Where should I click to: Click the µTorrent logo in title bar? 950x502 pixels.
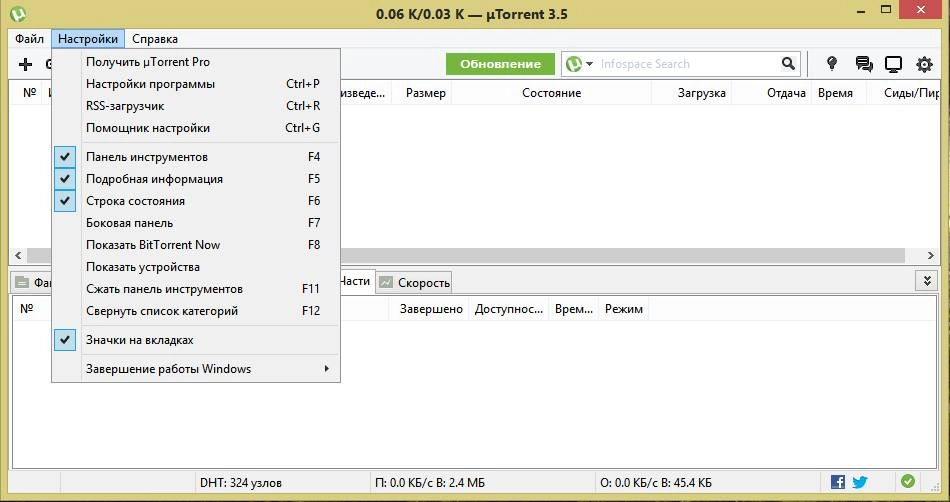point(18,13)
